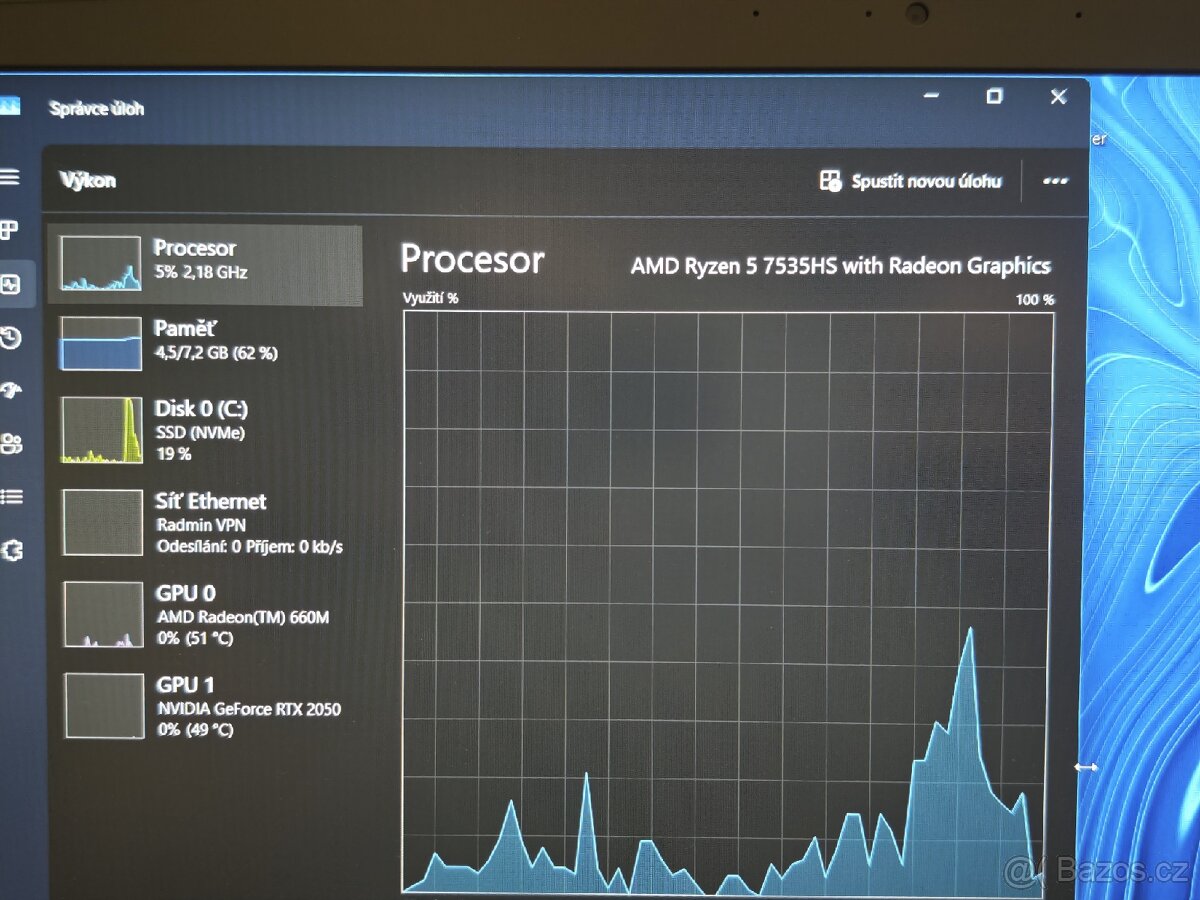This screenshot has height=900, width=1200.
Task: Select GPU 1 NVIDIA GeForce RTX 2050
Action: tap(205, 706)
